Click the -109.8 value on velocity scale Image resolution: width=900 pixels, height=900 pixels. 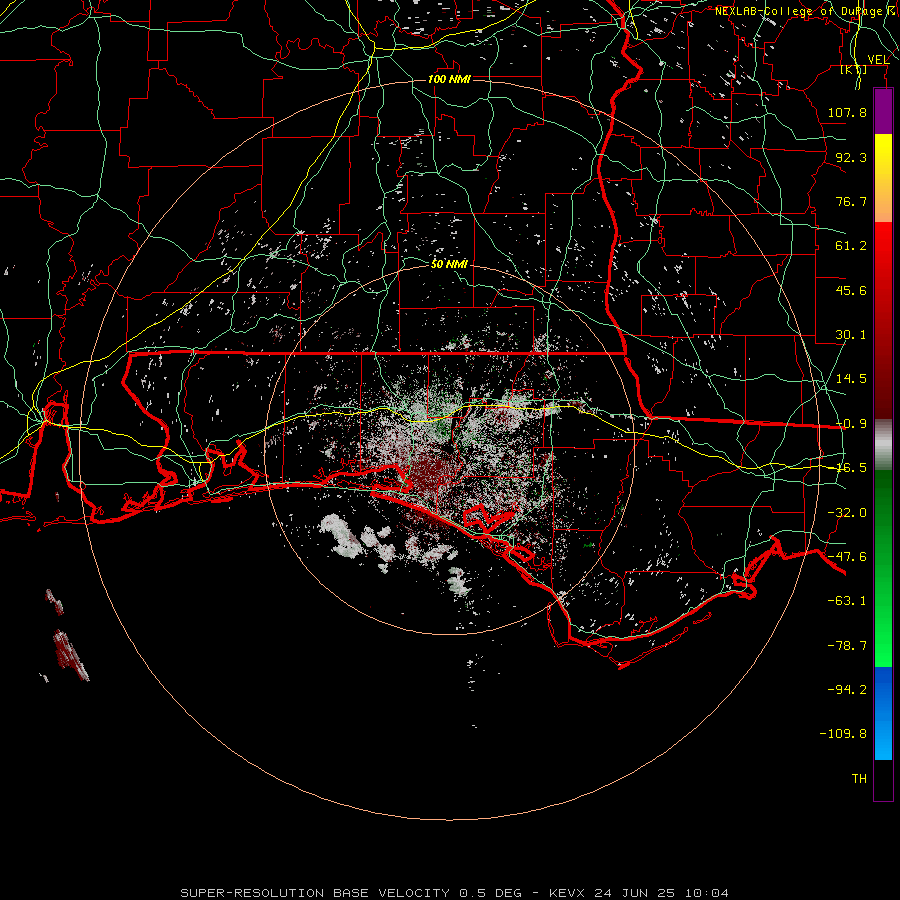(843, 734)
